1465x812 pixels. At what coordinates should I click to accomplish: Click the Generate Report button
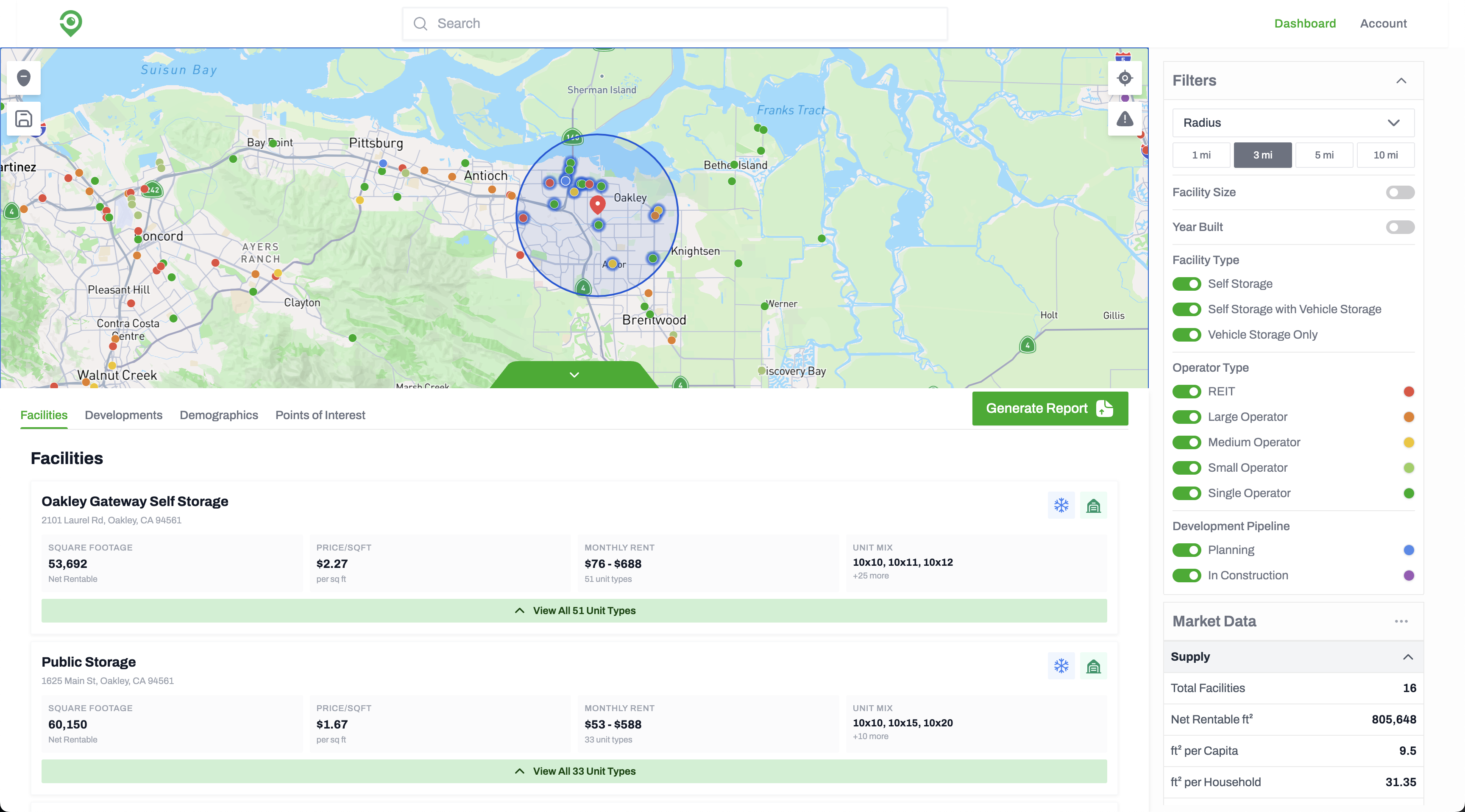tap(1049, 408)
